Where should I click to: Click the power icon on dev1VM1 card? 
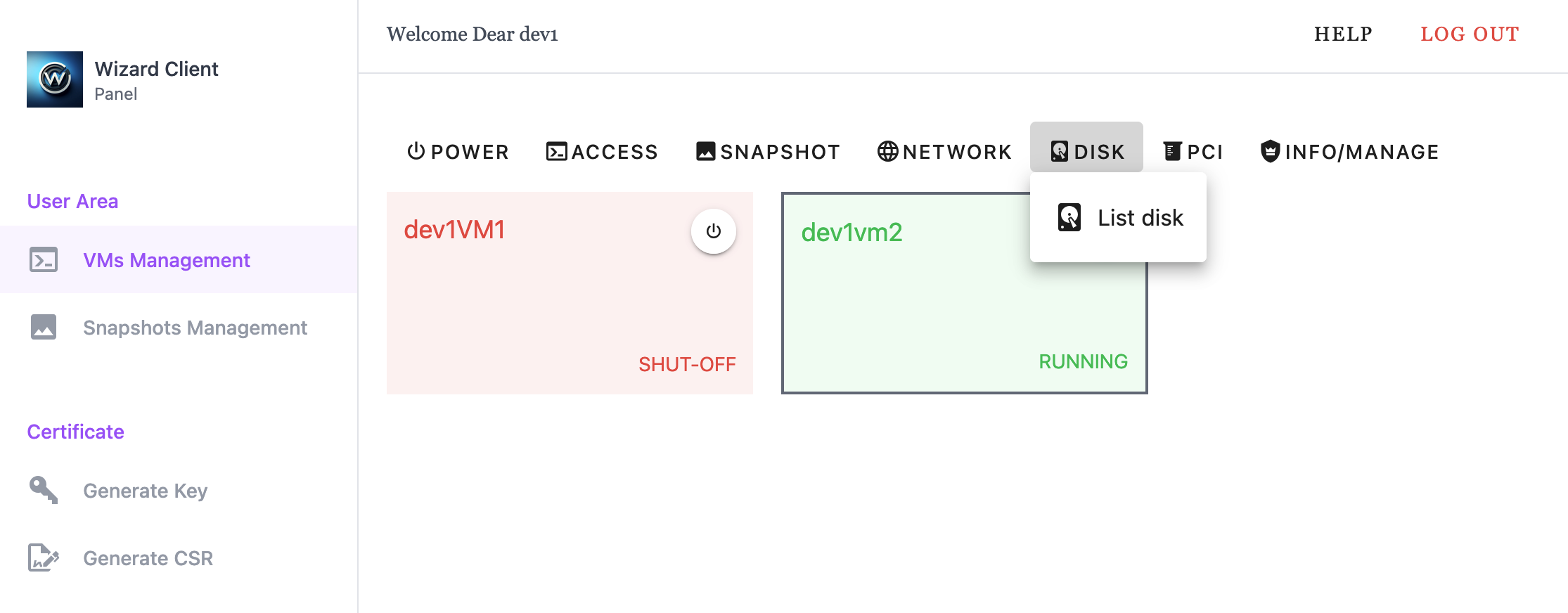[x=714, y=231]
